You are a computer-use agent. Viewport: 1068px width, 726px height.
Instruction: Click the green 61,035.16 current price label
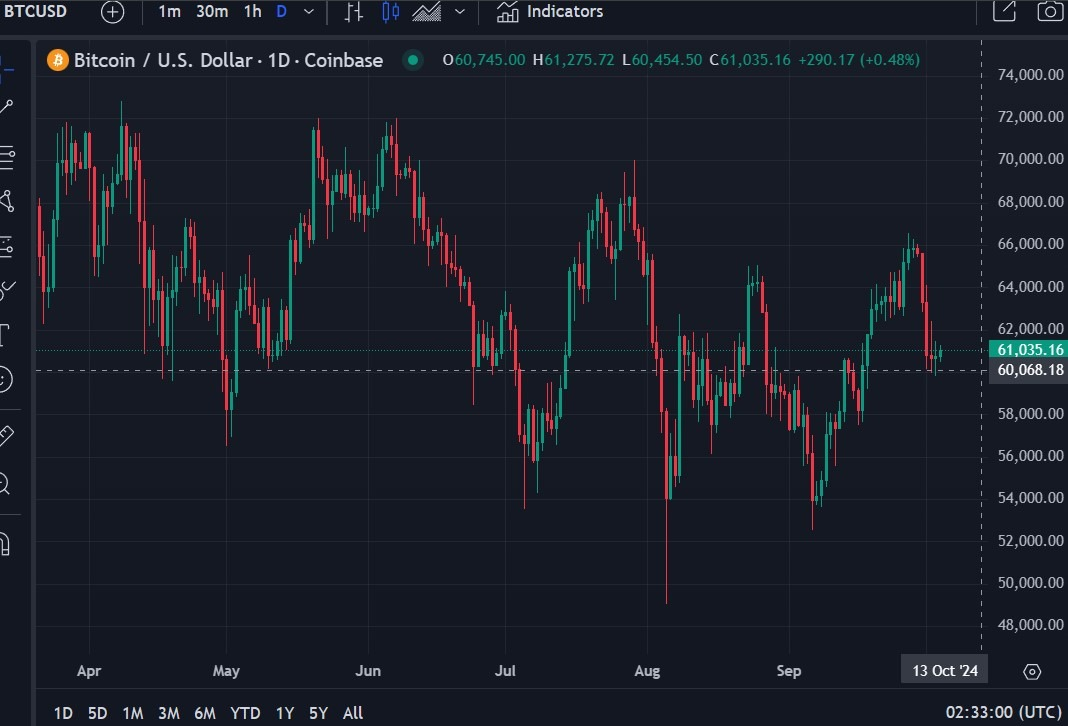pyautogui.click(x=1028, y=349)
